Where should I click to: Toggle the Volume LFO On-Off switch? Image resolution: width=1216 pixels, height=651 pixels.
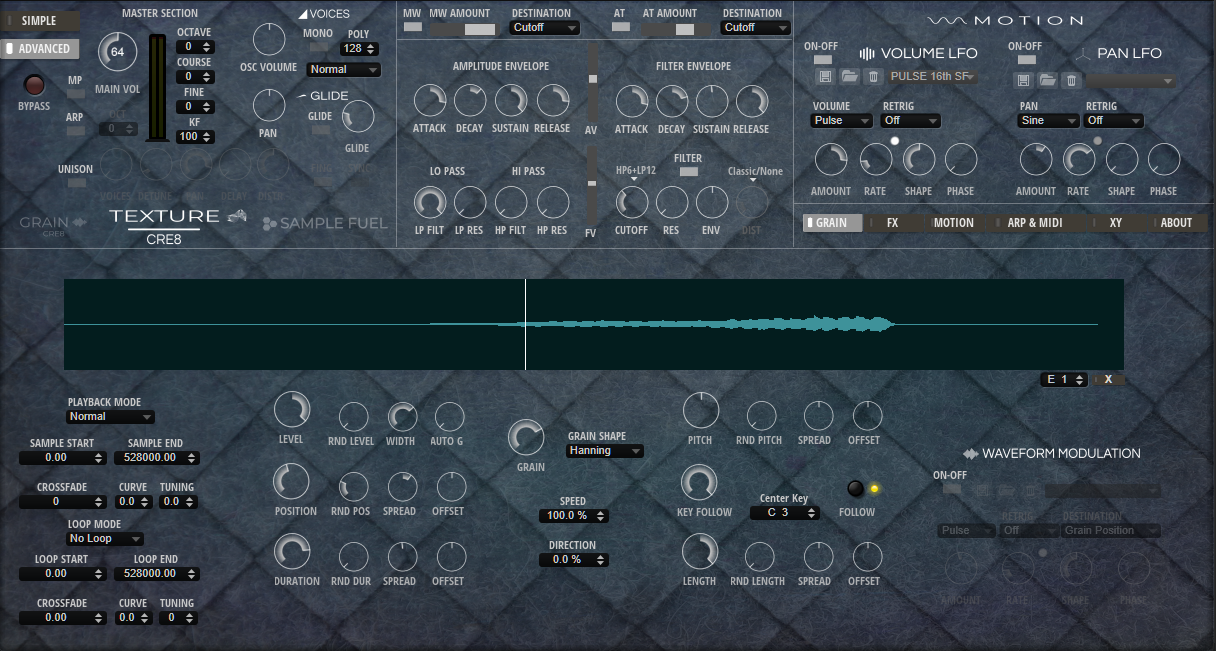(x=822, y=60)
